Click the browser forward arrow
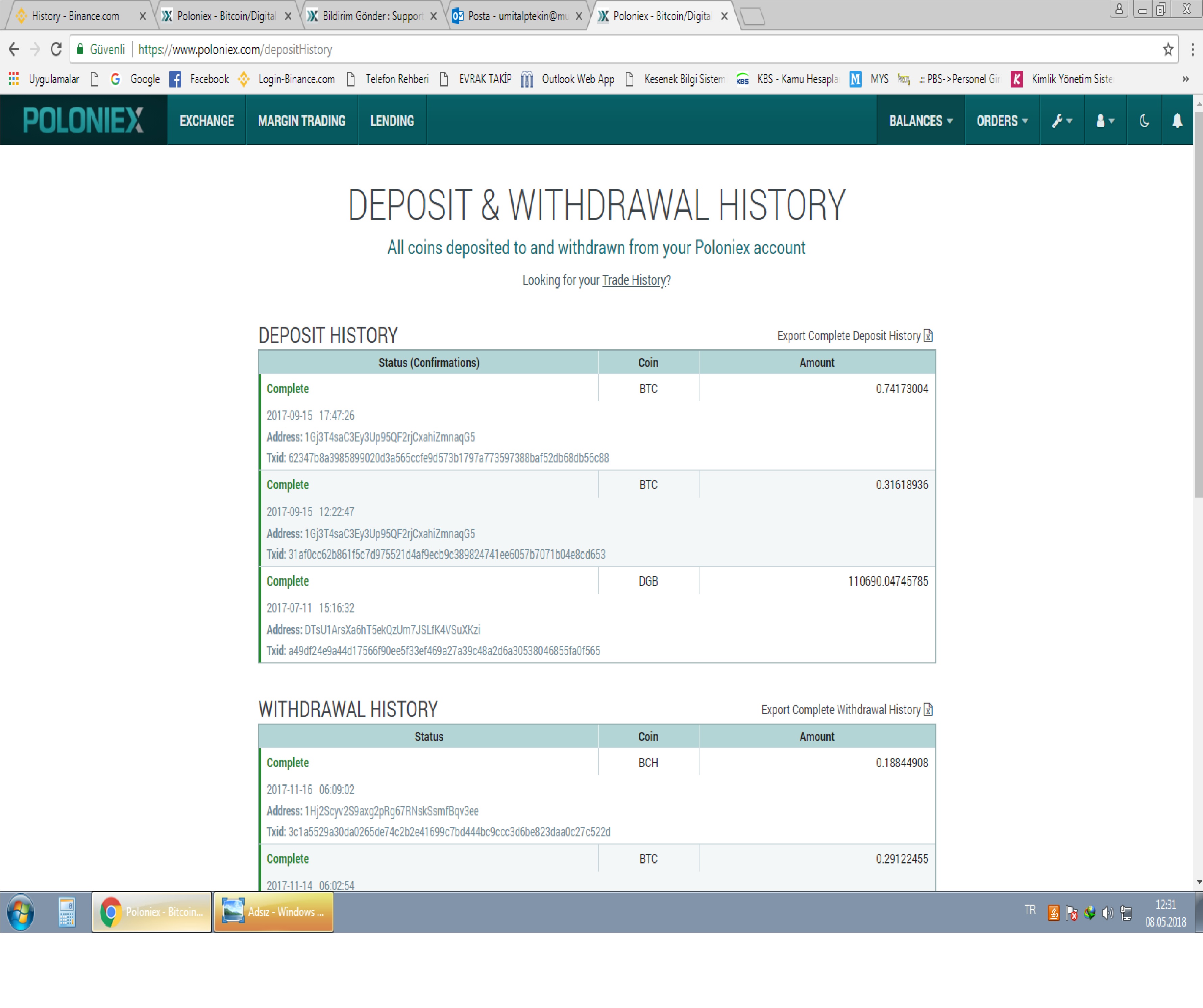 (x=35, y=49)
